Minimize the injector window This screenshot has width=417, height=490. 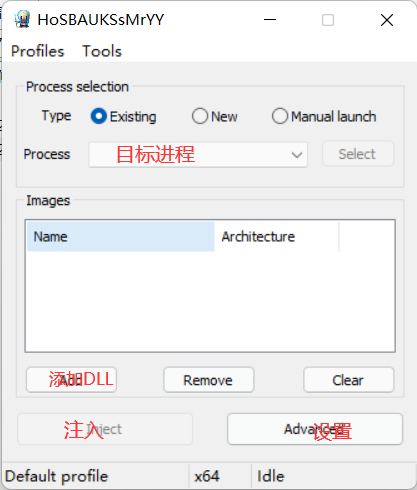(x=270, y=20)
